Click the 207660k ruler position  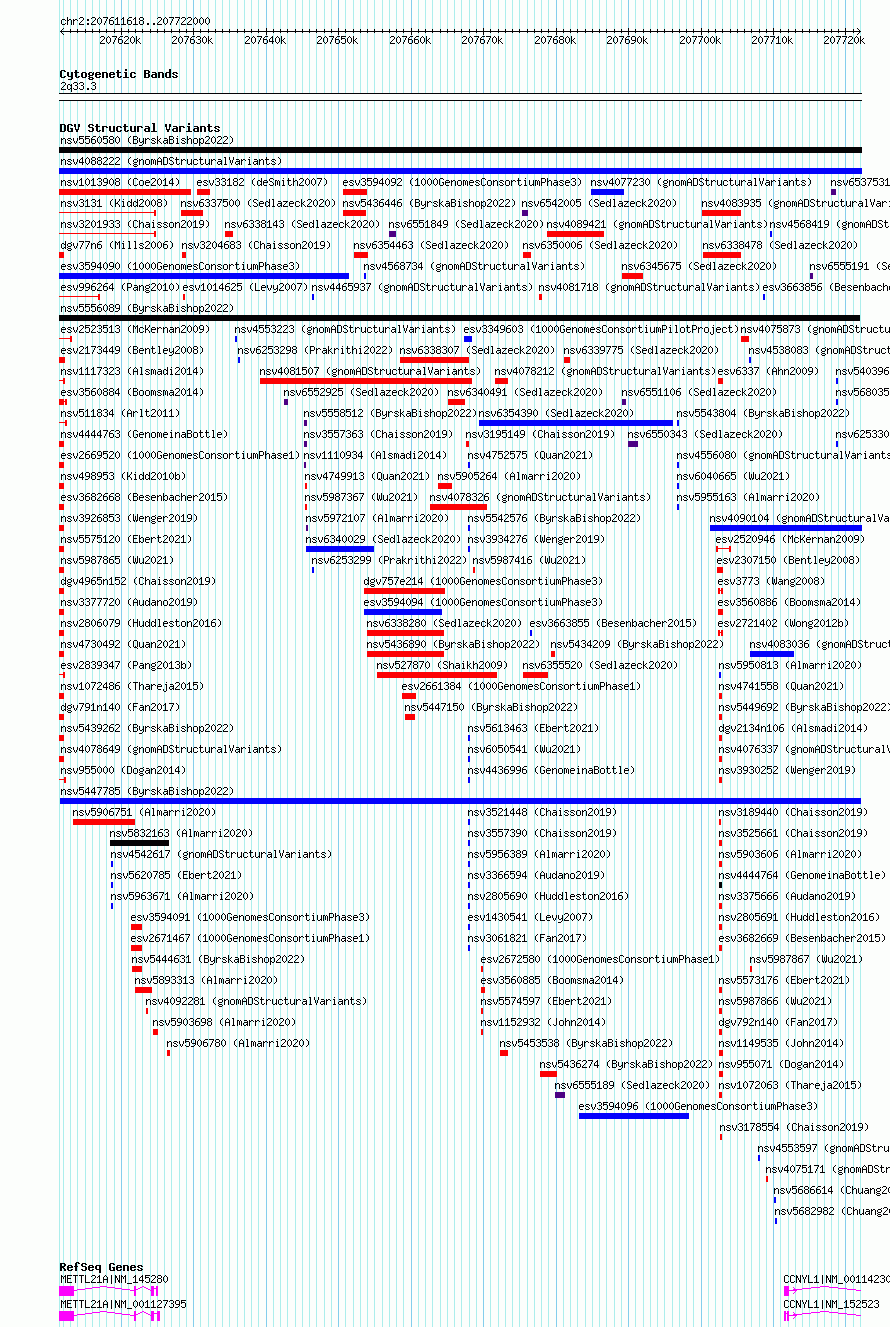(x=410, y=40)
